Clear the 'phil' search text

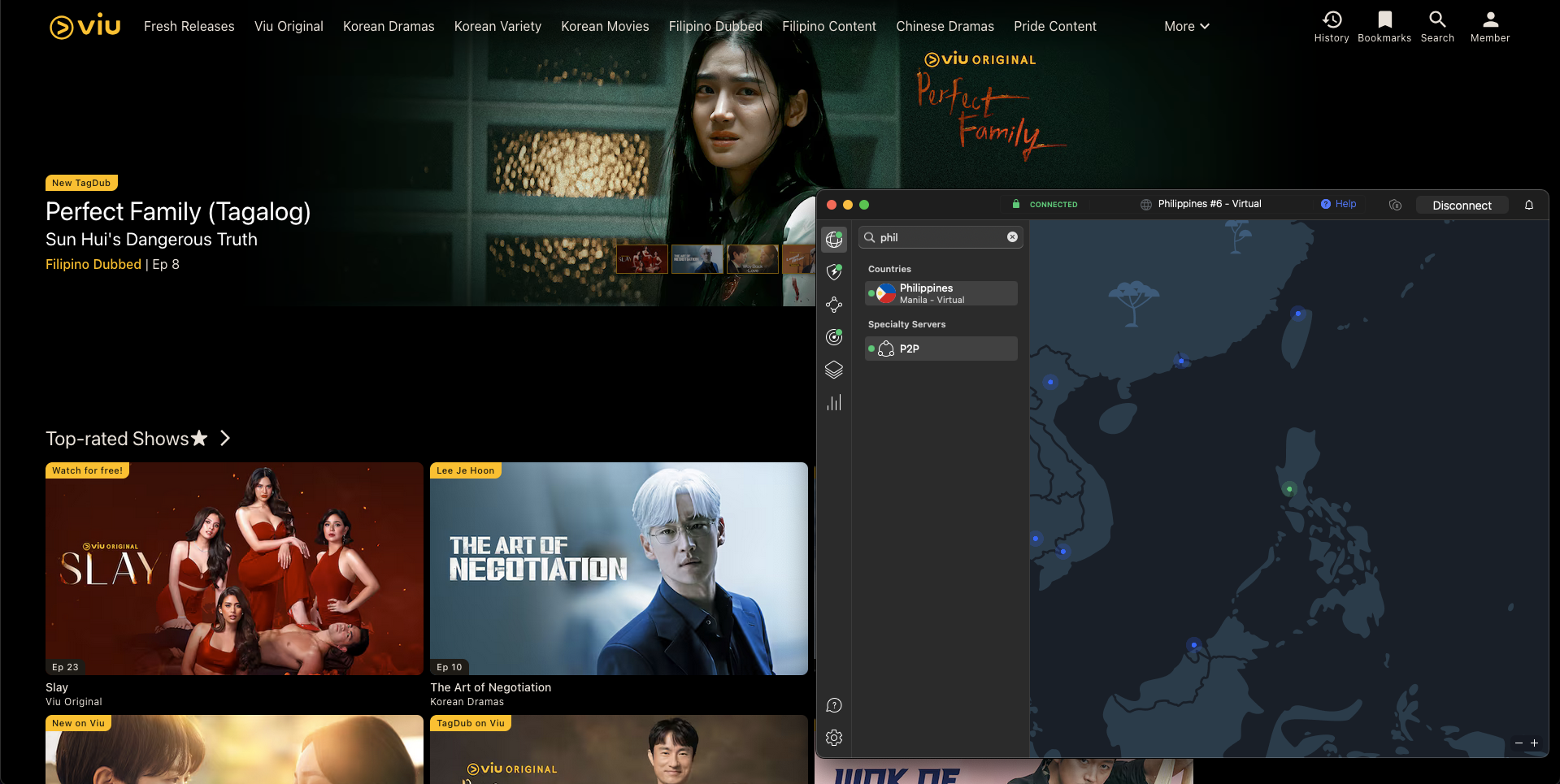1012,237
